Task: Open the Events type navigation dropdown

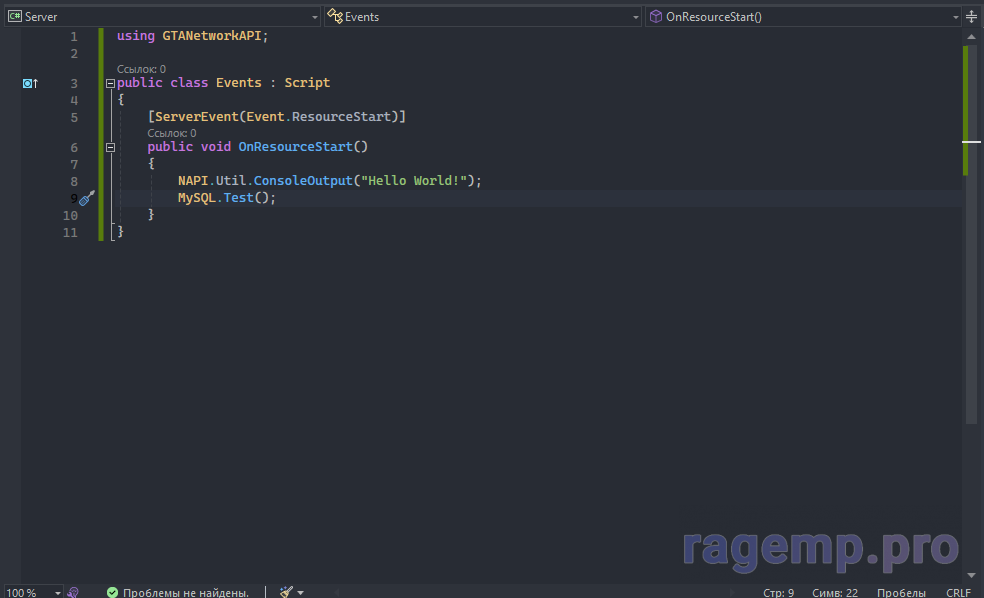Action: (635, 17)
